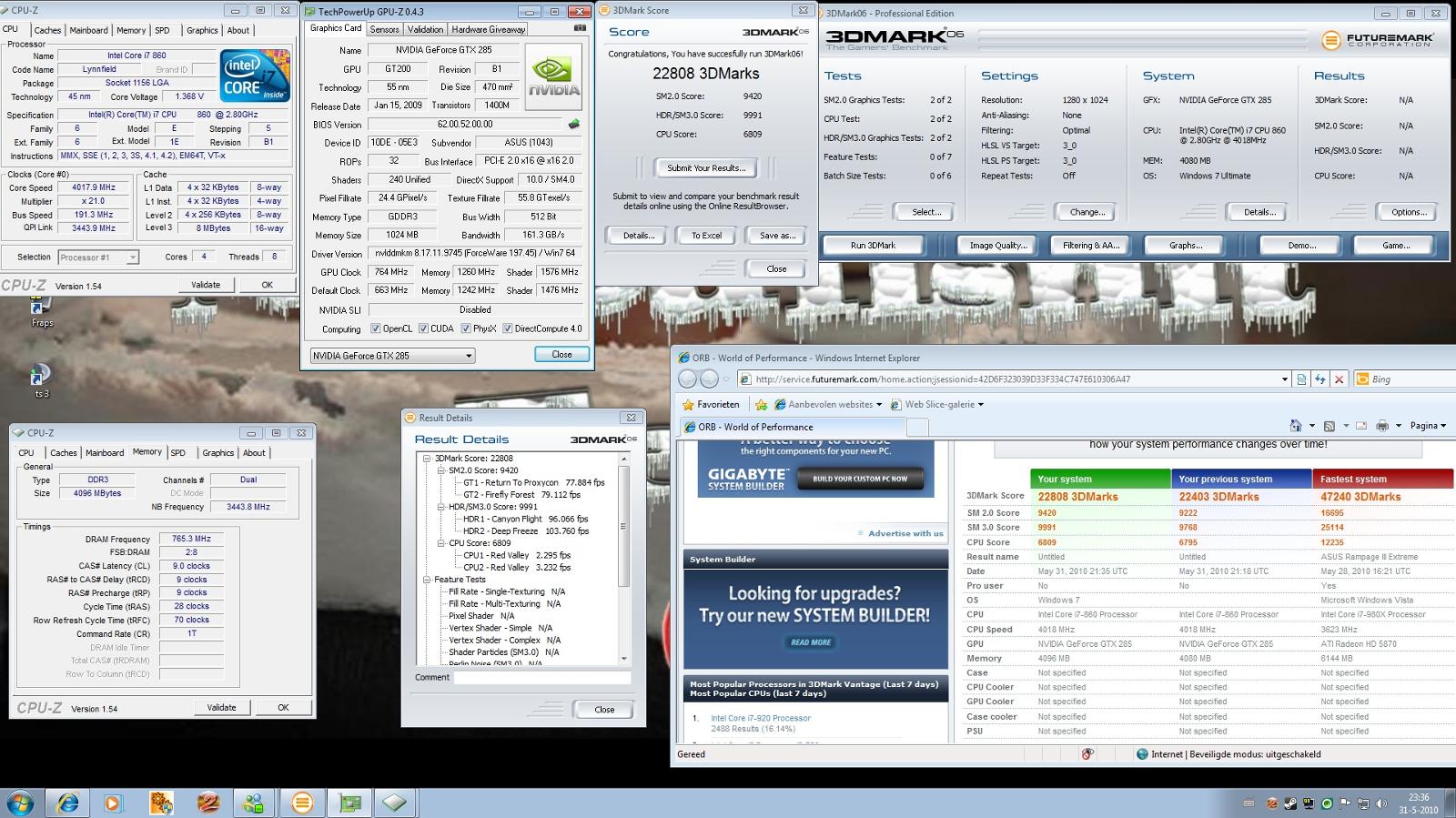This screenshot has width=1456, height=818.
Task: Click the Steam system tray icon
Action: [x=1290, y=803]
